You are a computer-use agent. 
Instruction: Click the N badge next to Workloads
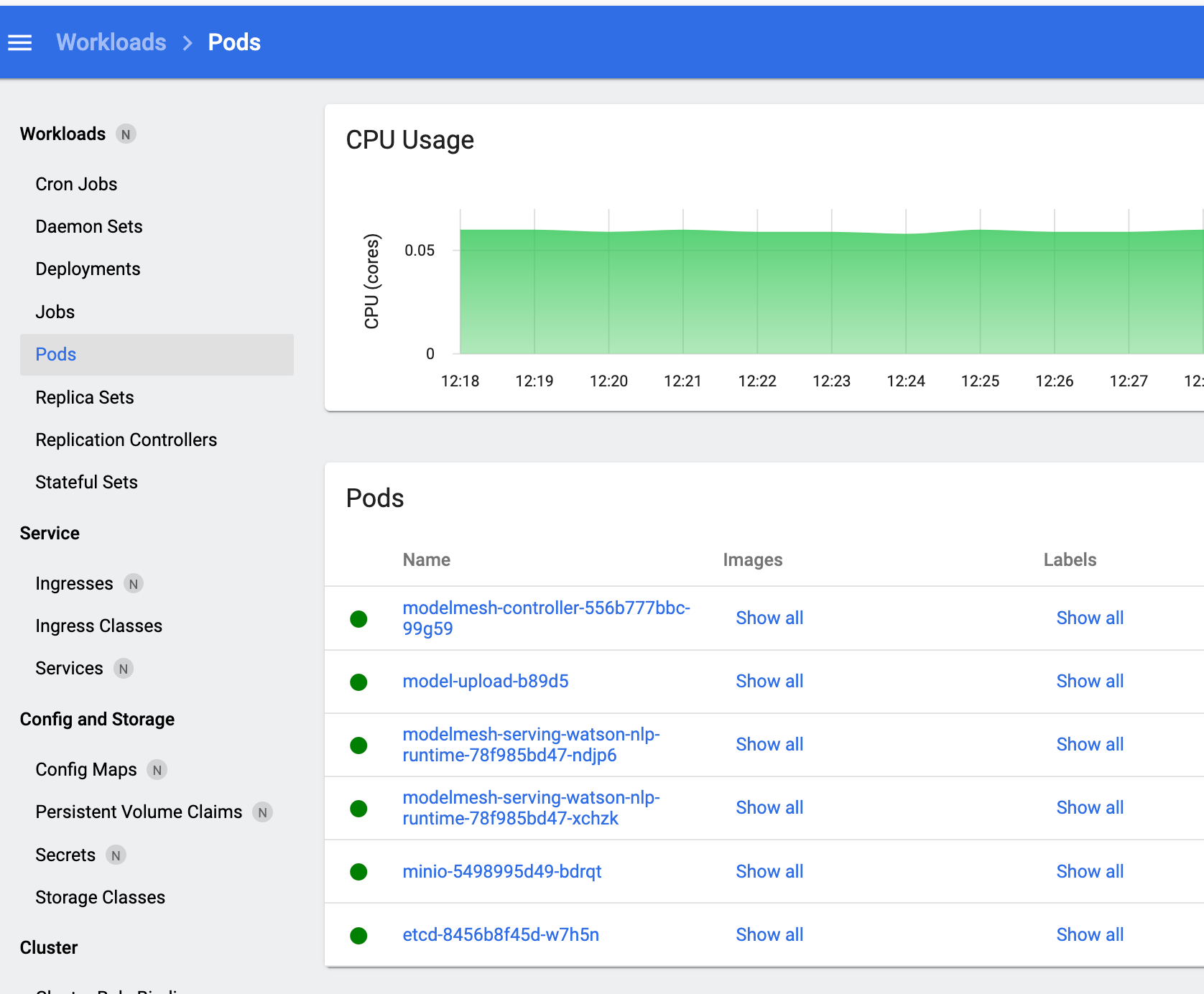126,134
